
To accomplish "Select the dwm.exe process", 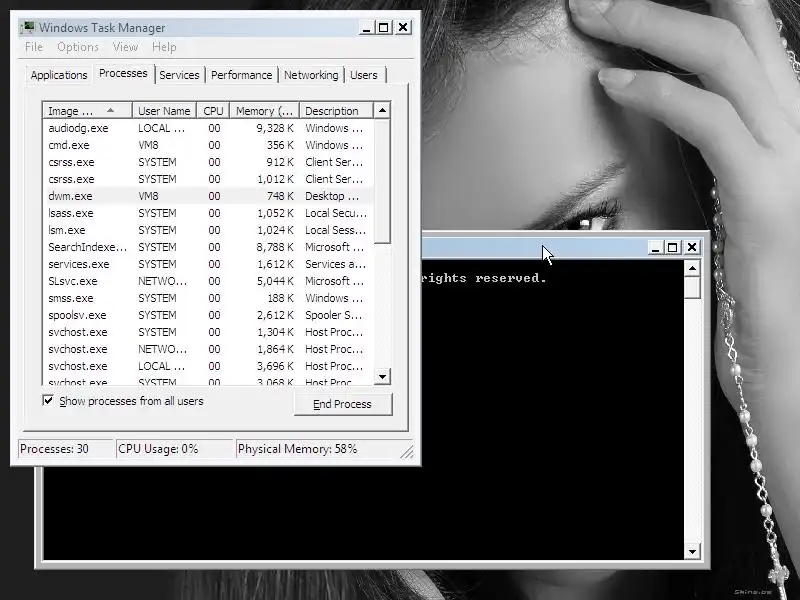I will click(209, 196).
